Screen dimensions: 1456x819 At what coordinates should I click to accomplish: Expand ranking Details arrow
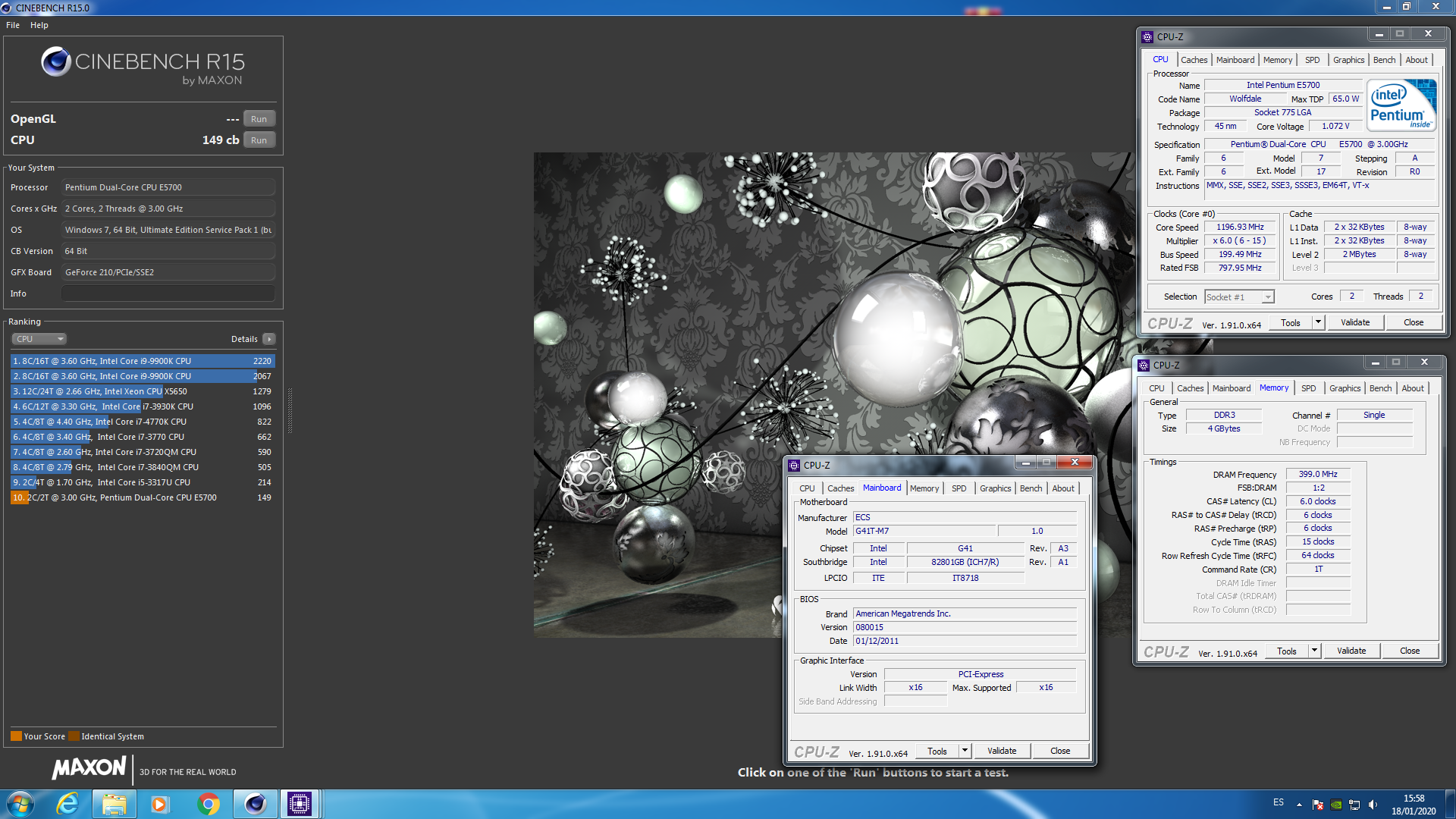point(269,339)
